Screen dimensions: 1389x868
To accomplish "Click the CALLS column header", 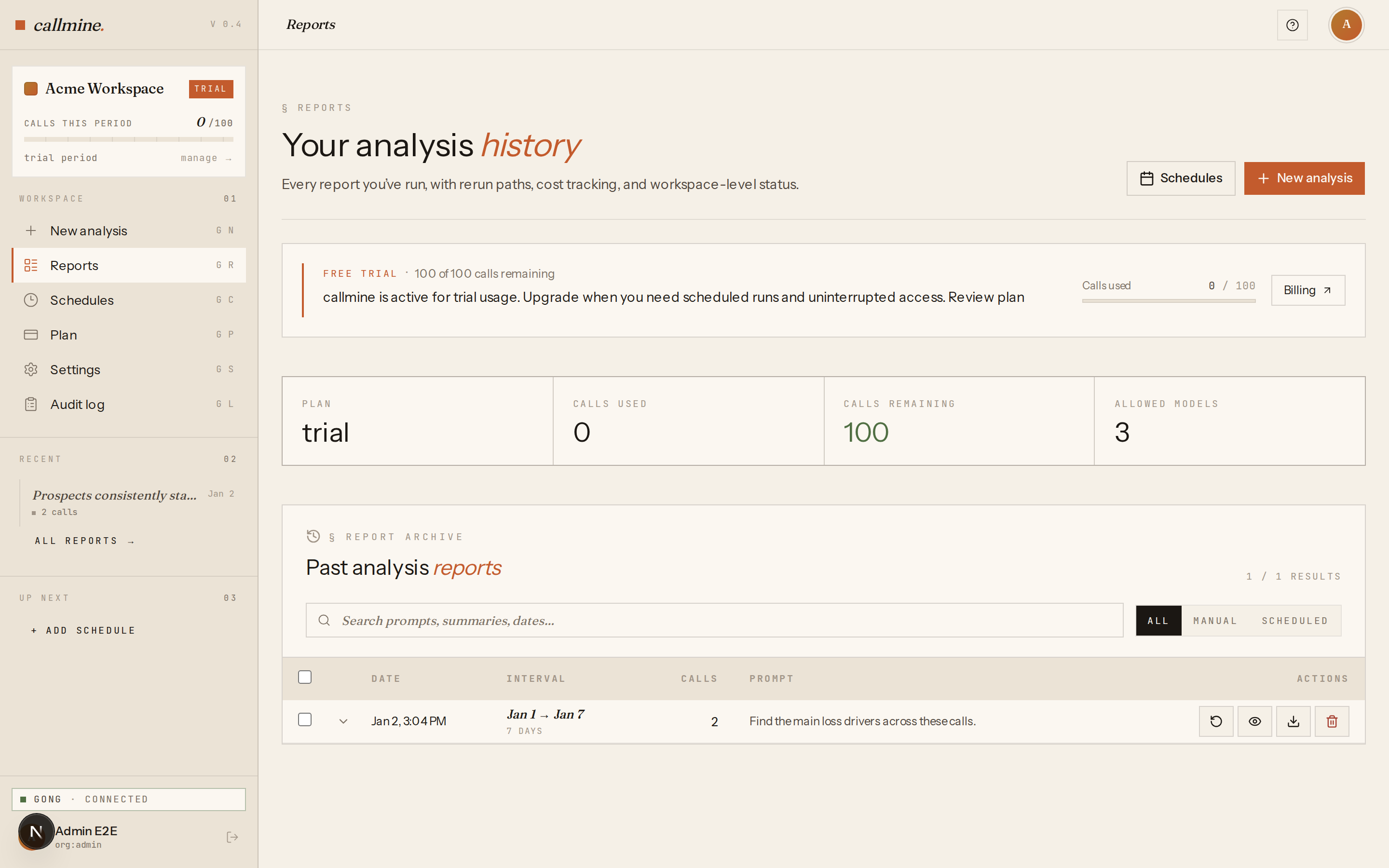I will tap(699, 678).
